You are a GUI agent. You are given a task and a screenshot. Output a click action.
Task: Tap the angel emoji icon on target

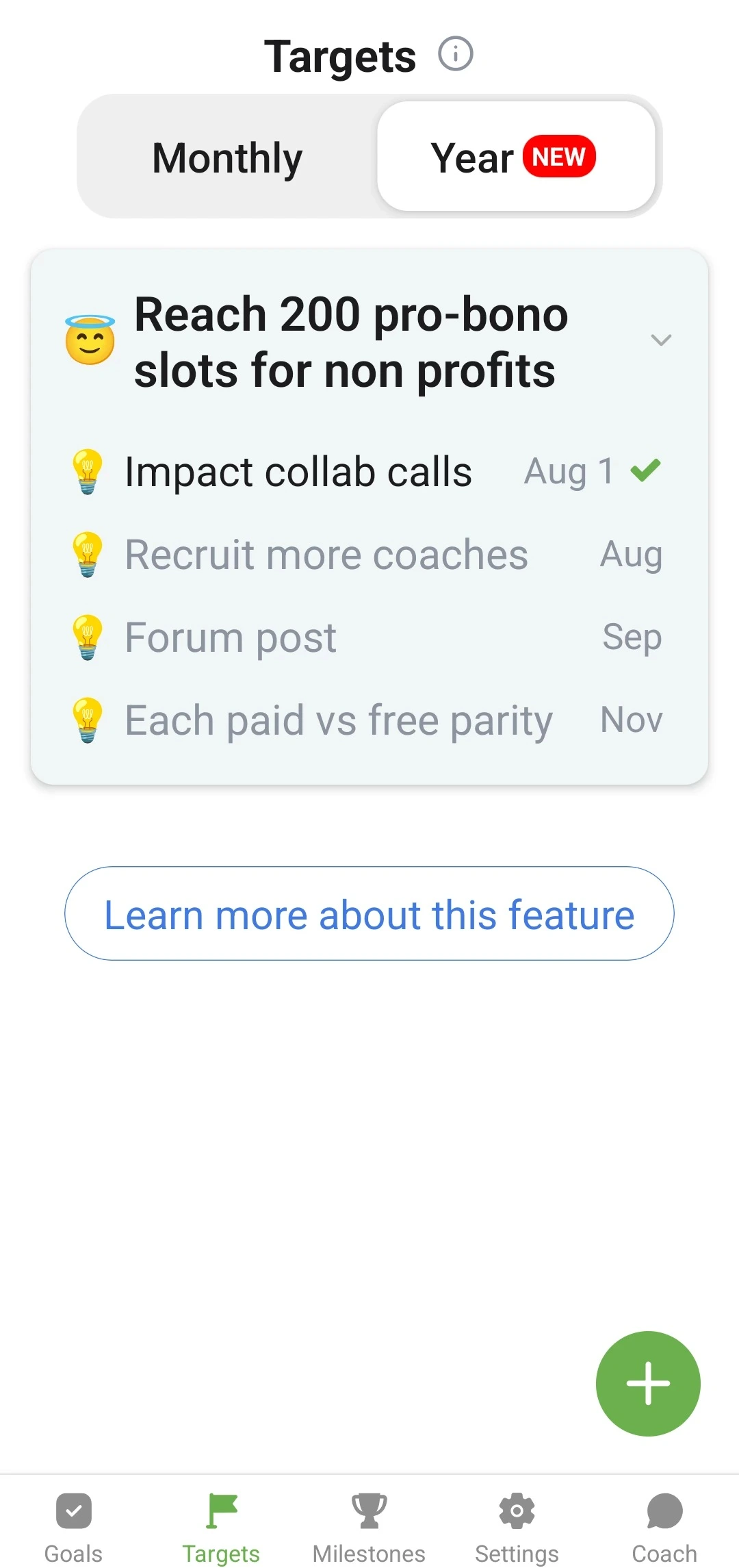[90, 340]
